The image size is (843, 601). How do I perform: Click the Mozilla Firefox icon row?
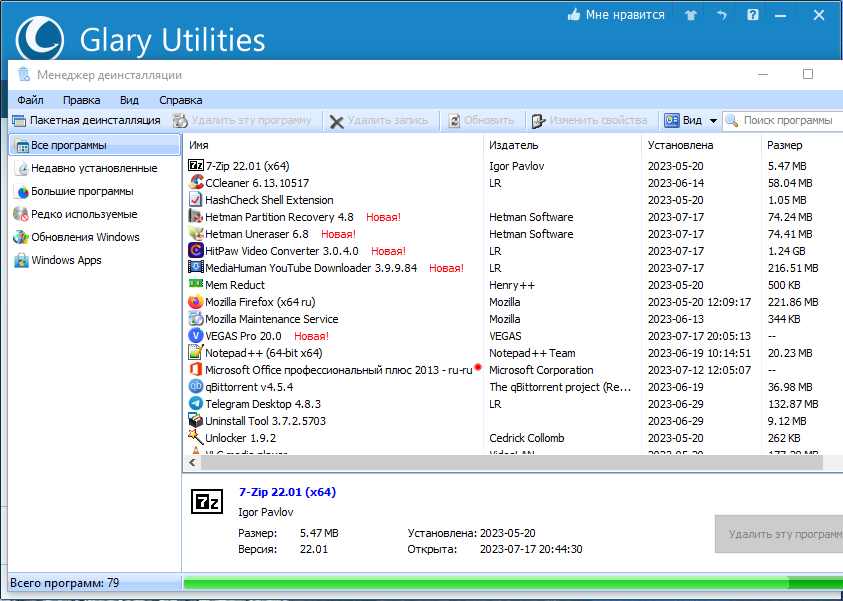point(196,302)
